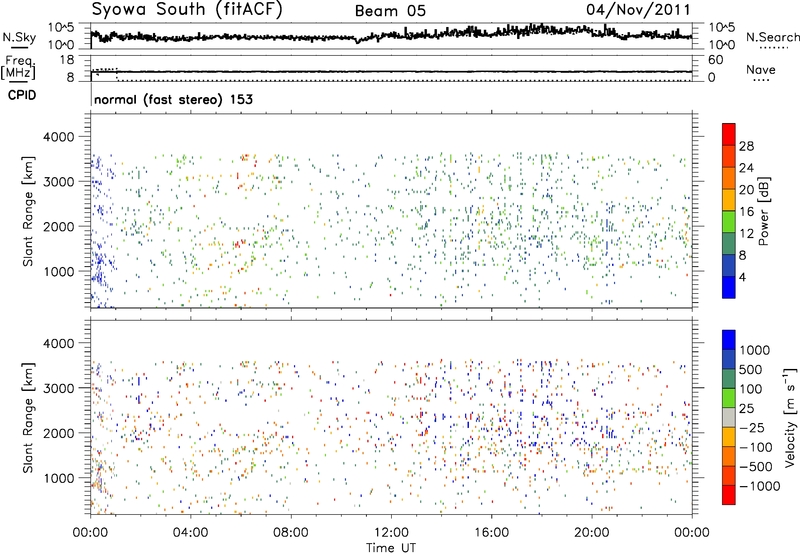Click the gray segment of Velocity colorbar
Image resolution: width=800 pixels, height=554 pixels.
(x=729, y=418)
